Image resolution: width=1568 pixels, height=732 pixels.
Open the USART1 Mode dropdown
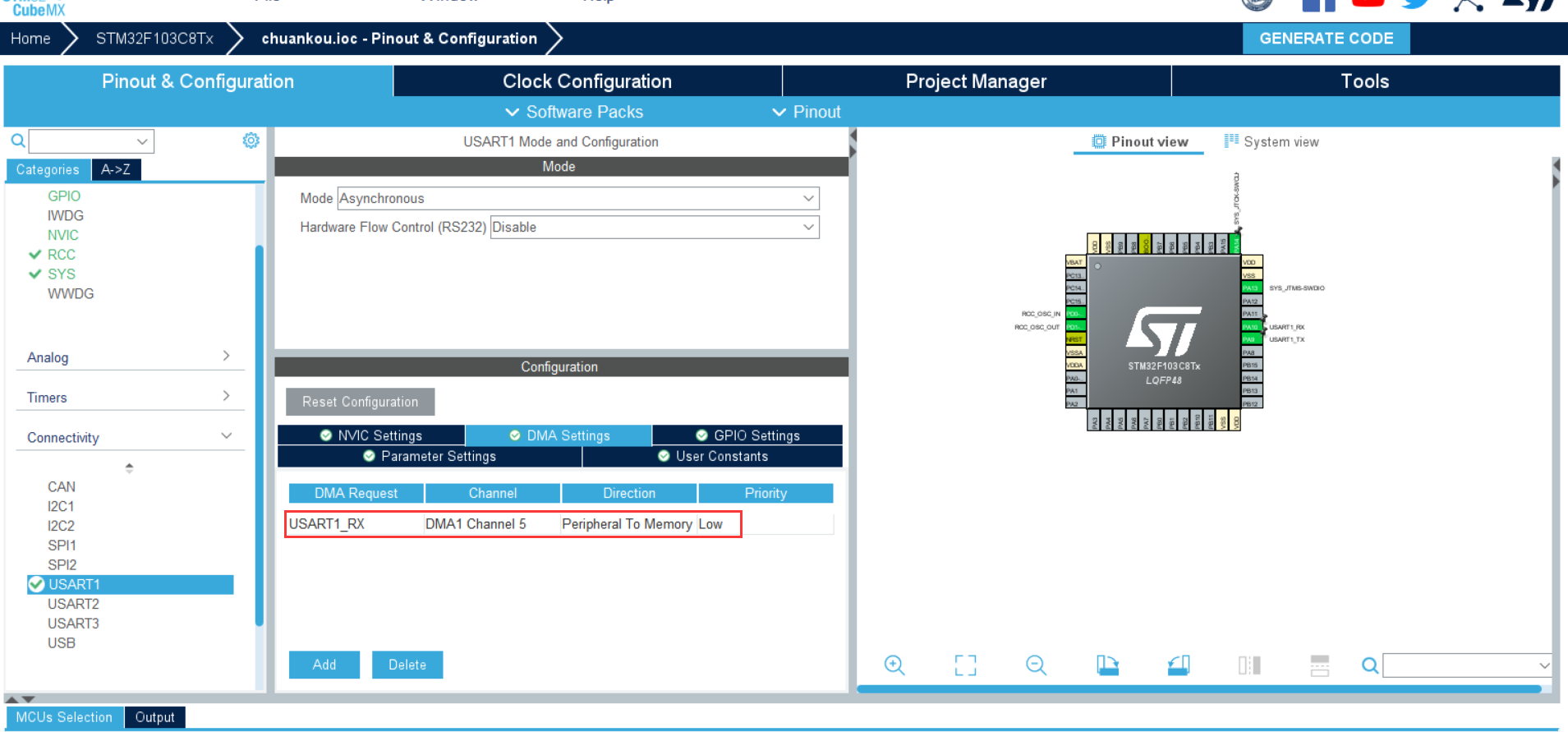578,198
